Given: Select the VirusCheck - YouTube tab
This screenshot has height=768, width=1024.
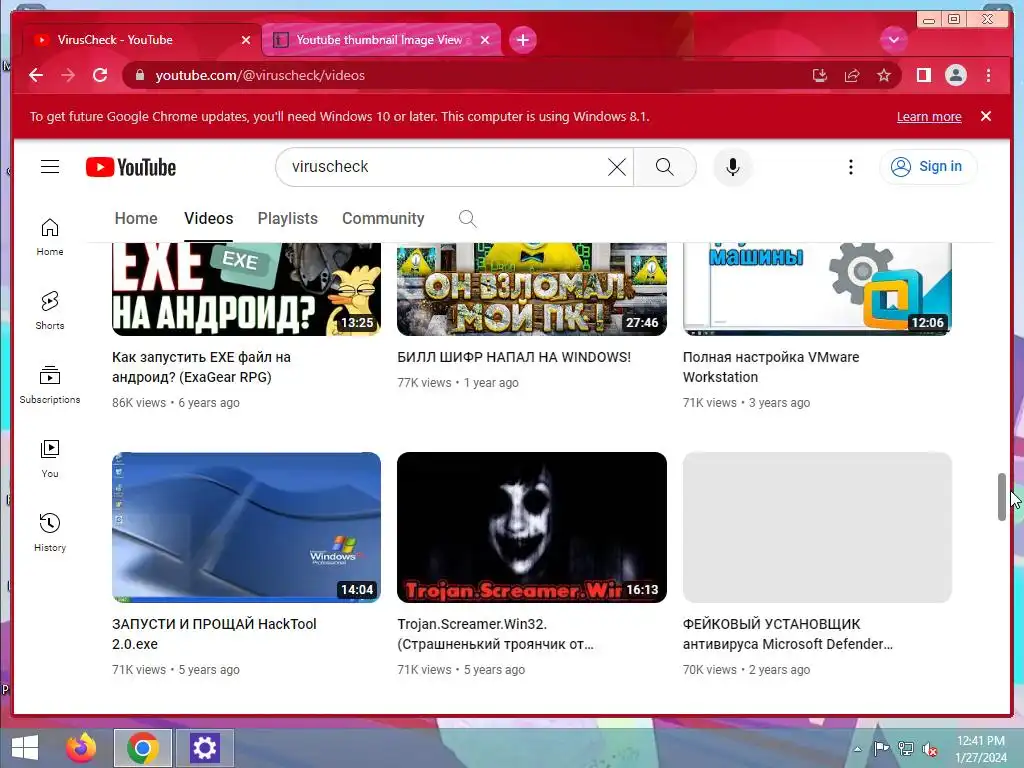Looking at the screenshot, I should point(140,40).
